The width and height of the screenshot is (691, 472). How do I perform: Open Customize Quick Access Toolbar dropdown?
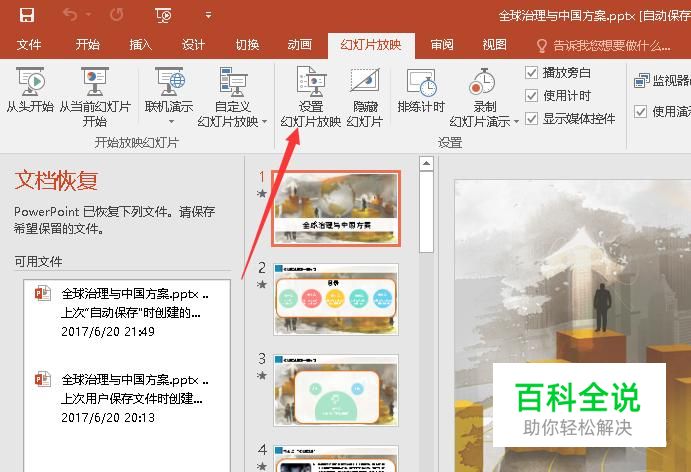click(208, 15)
